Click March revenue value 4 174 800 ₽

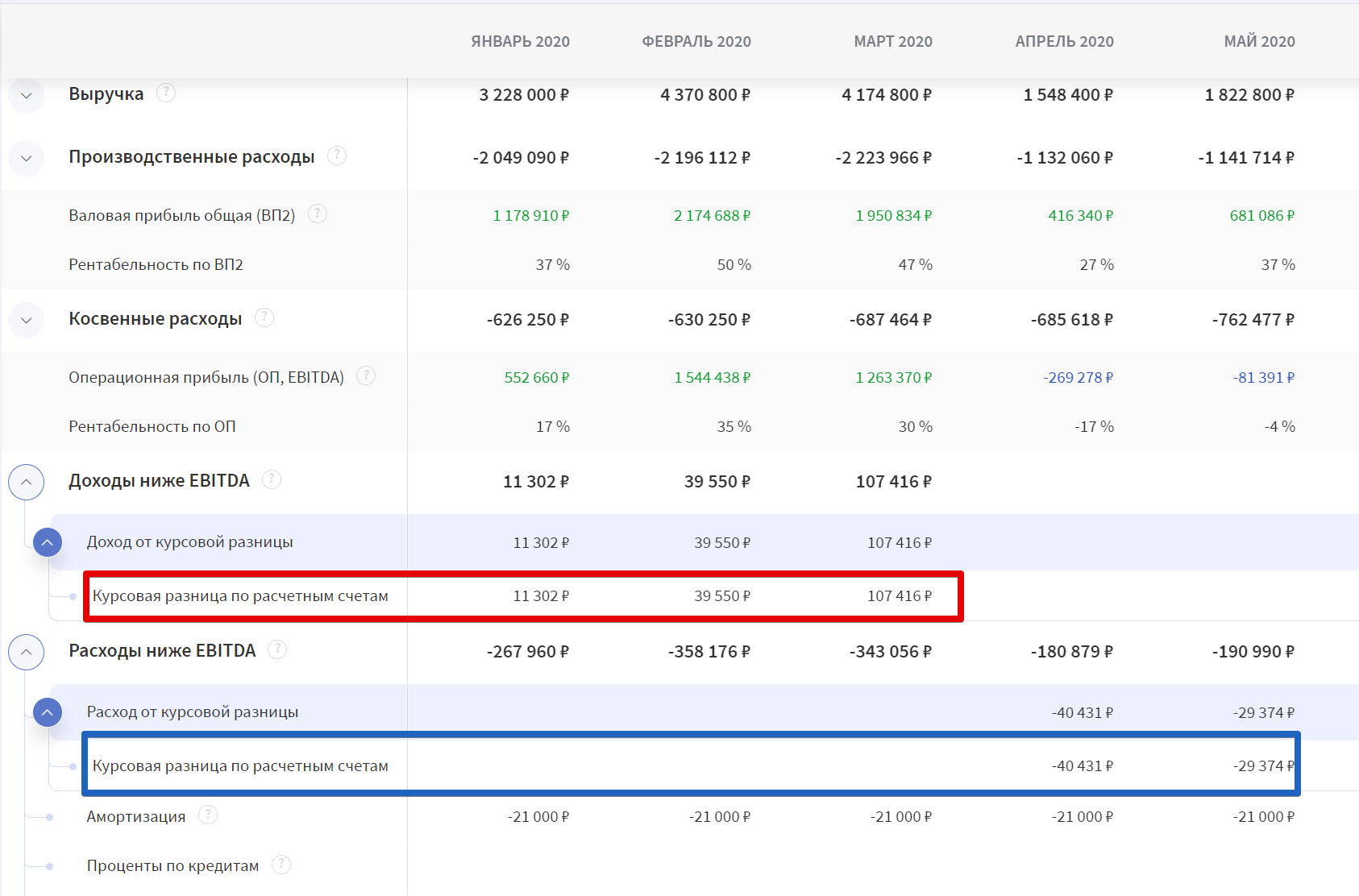tap(887, 95)
